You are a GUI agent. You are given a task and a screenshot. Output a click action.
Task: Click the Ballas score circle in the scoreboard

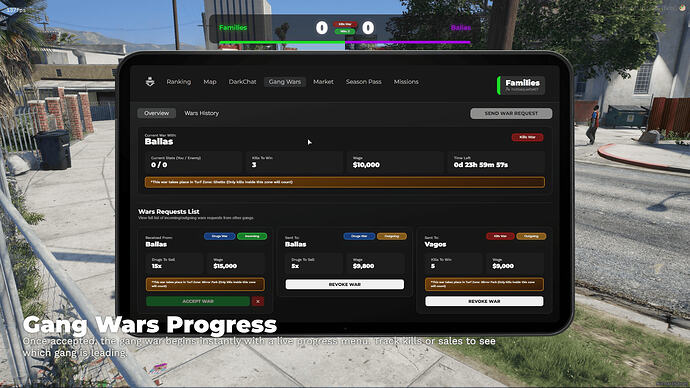(x=368, y=28)
